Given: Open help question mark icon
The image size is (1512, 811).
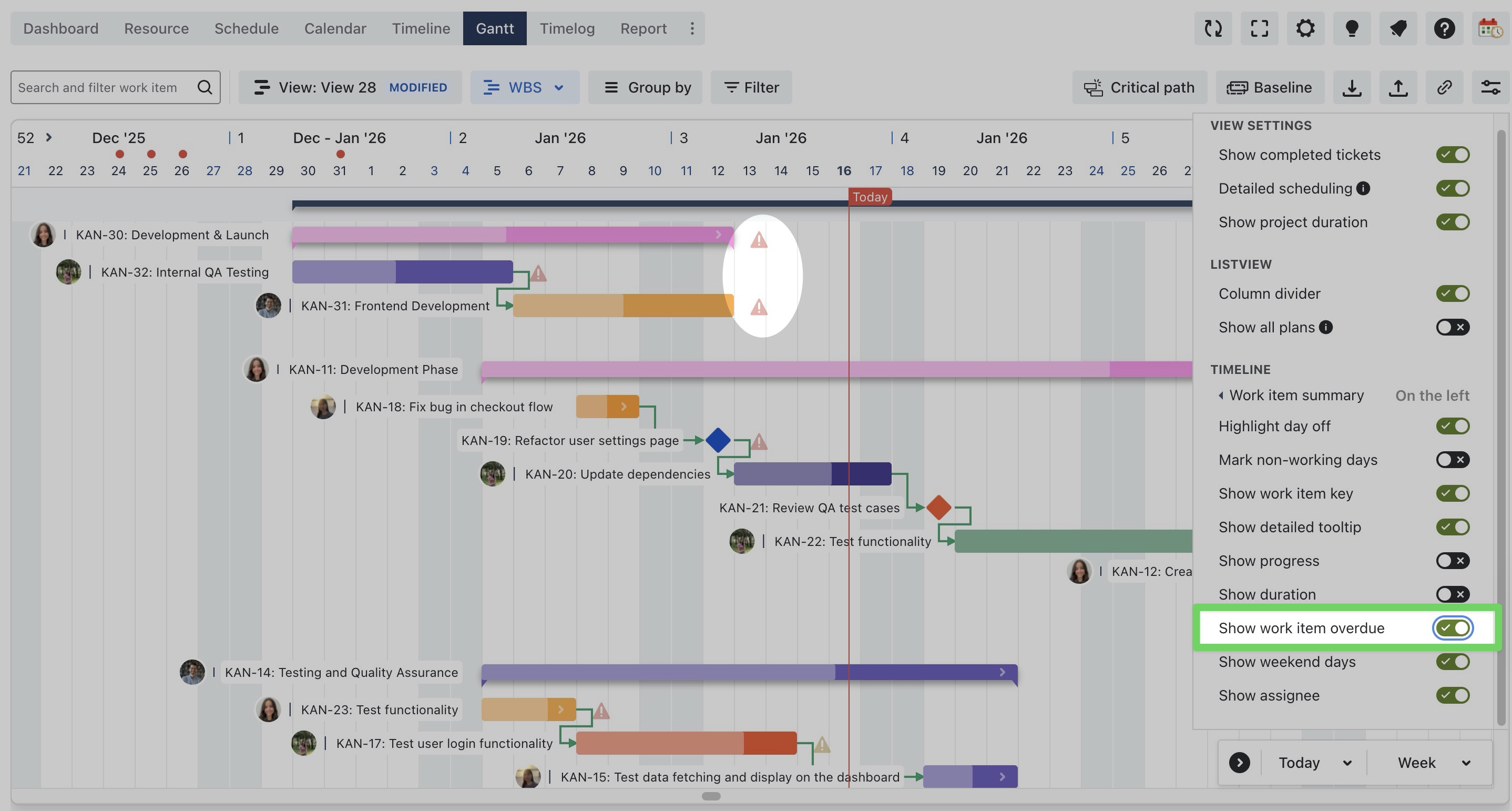Looking at the screenshot, I should point(1444,28).
